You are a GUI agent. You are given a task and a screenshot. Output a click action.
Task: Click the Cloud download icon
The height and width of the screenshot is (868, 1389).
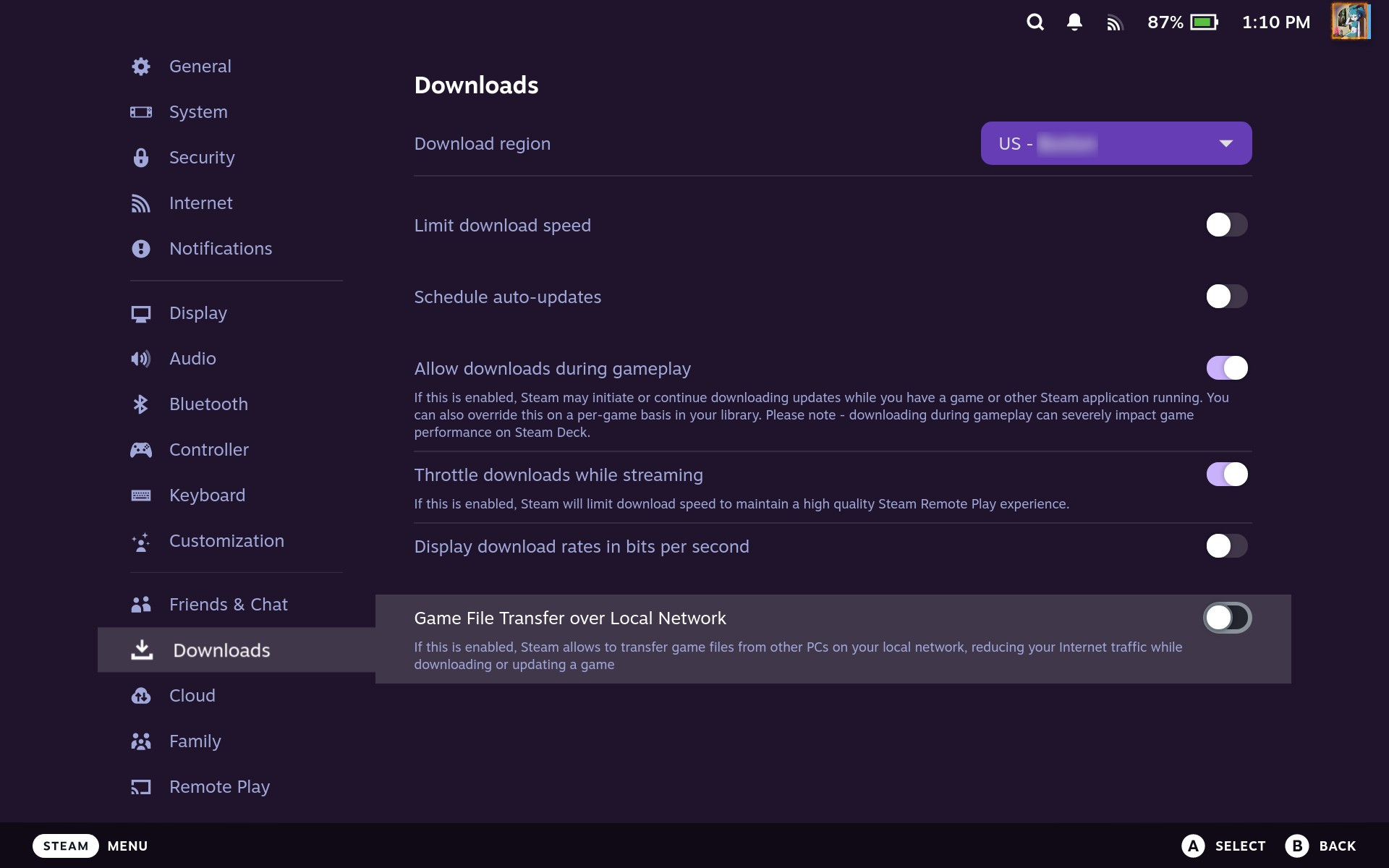click(x=141, y=696)
